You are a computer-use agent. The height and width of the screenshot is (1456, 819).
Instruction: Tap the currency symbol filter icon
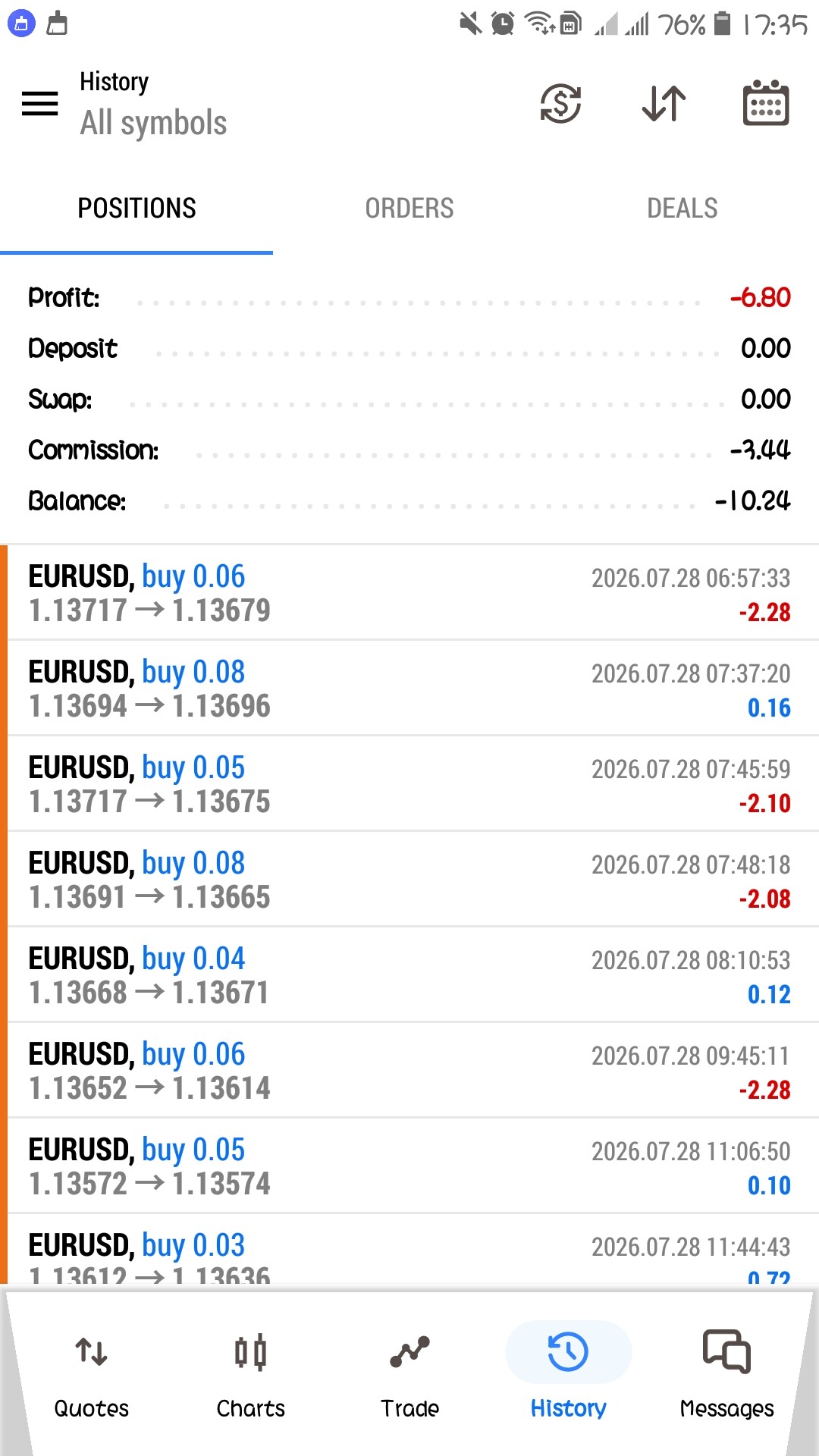[x=560, y=104]
